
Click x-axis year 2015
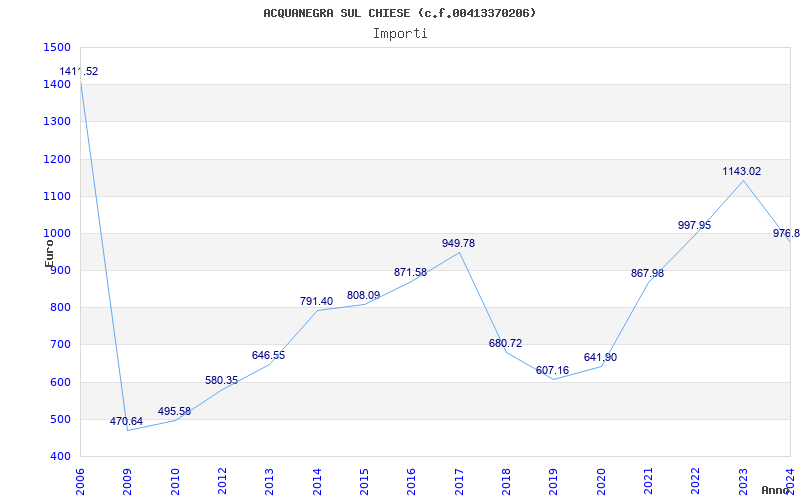coord(364,482)
